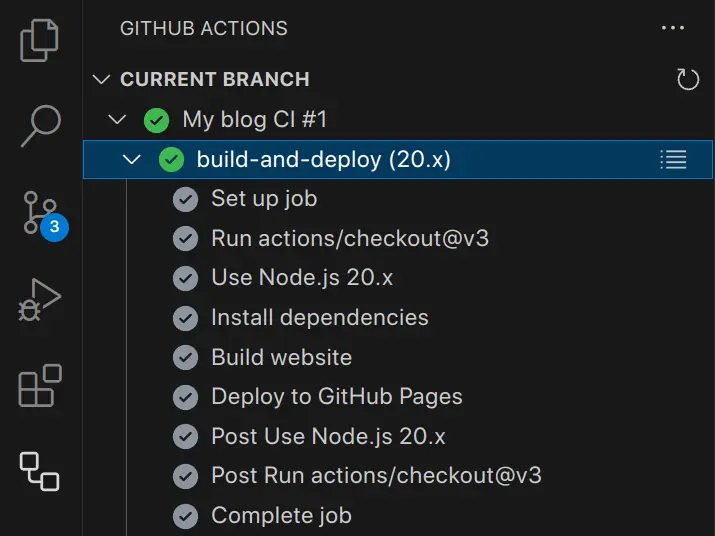Open the Run and Debug view

(x=39, y=300)
